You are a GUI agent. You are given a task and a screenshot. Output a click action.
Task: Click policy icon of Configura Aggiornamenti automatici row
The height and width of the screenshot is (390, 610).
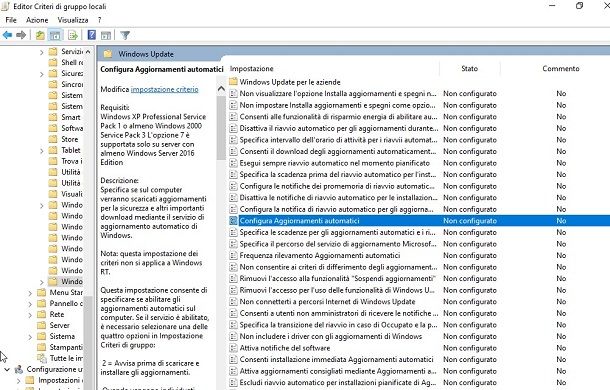(233, 221)
